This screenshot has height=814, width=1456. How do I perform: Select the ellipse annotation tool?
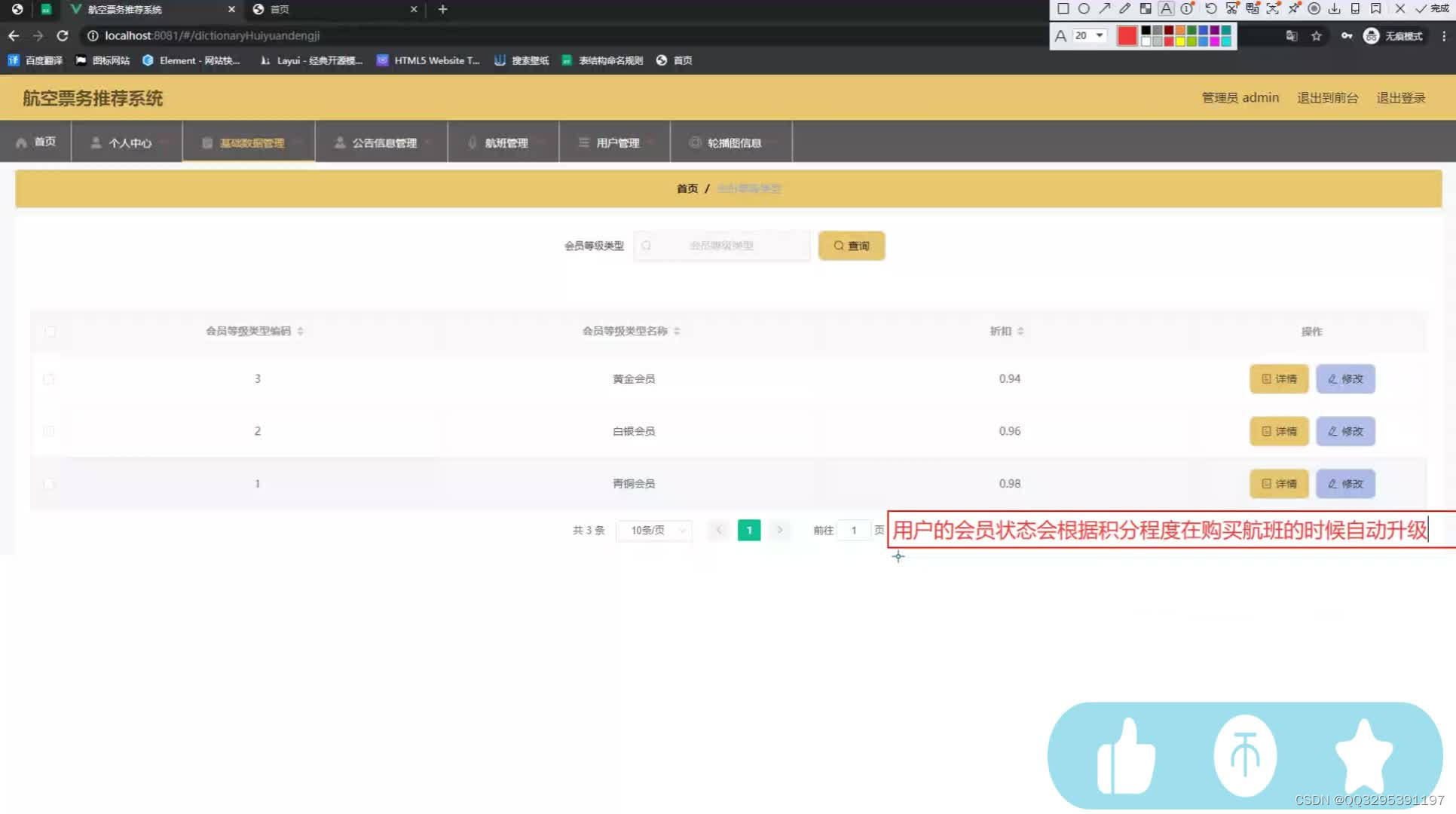1084,9
